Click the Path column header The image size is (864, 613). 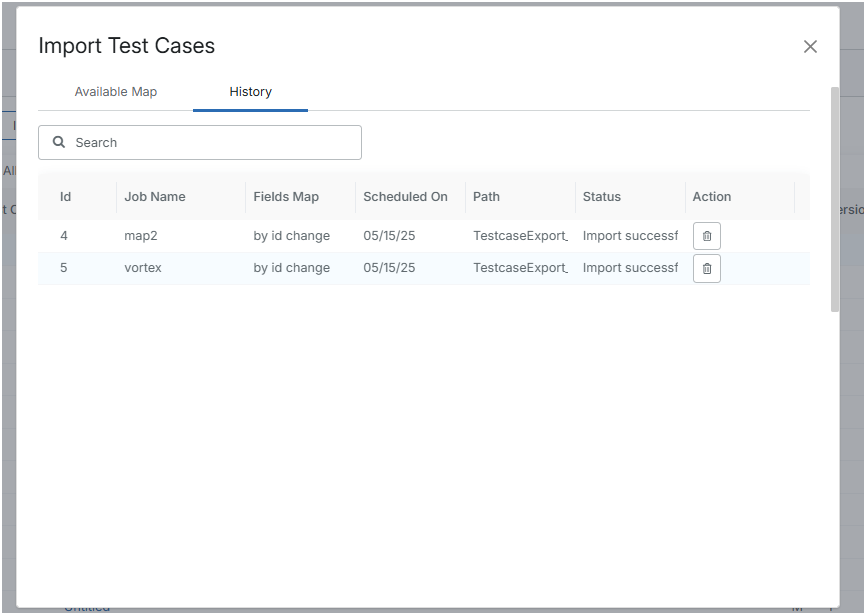pyautogui.click(x=486, y=196)
